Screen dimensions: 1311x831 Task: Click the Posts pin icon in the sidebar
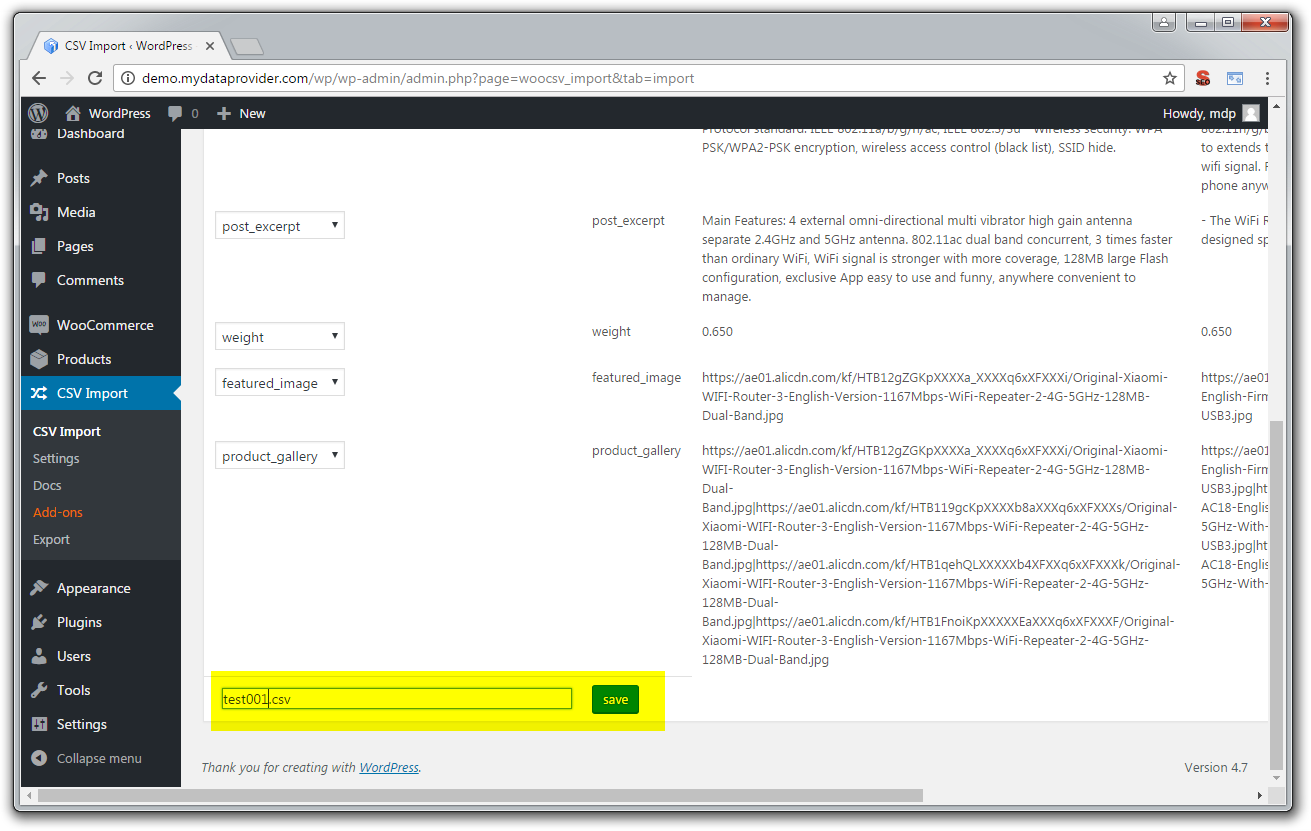[39, 178]
